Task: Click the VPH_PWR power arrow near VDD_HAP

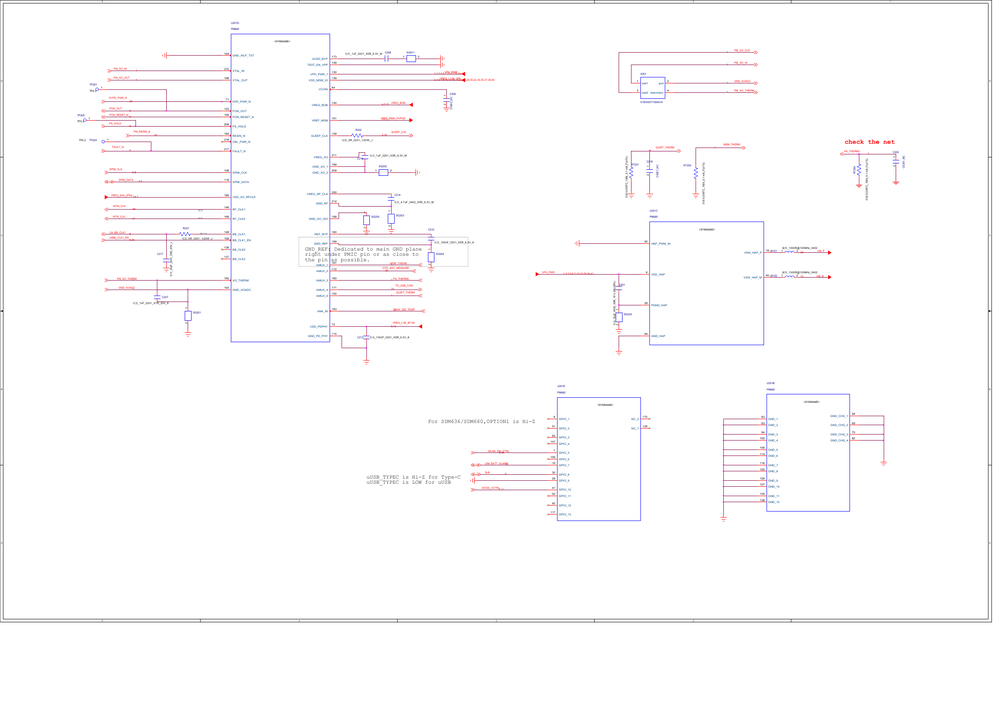Action: (x=537, y=274)
